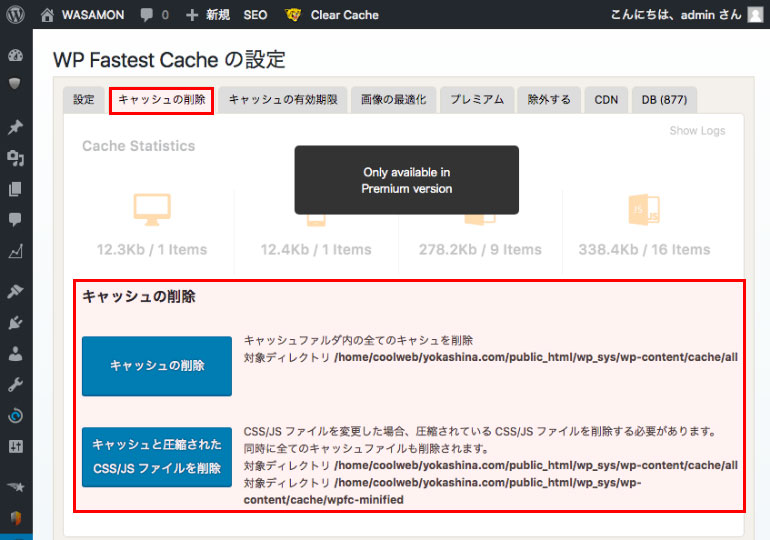
Task: Open Posts via the pushpin icon
Action: click(x=15, y=127)
